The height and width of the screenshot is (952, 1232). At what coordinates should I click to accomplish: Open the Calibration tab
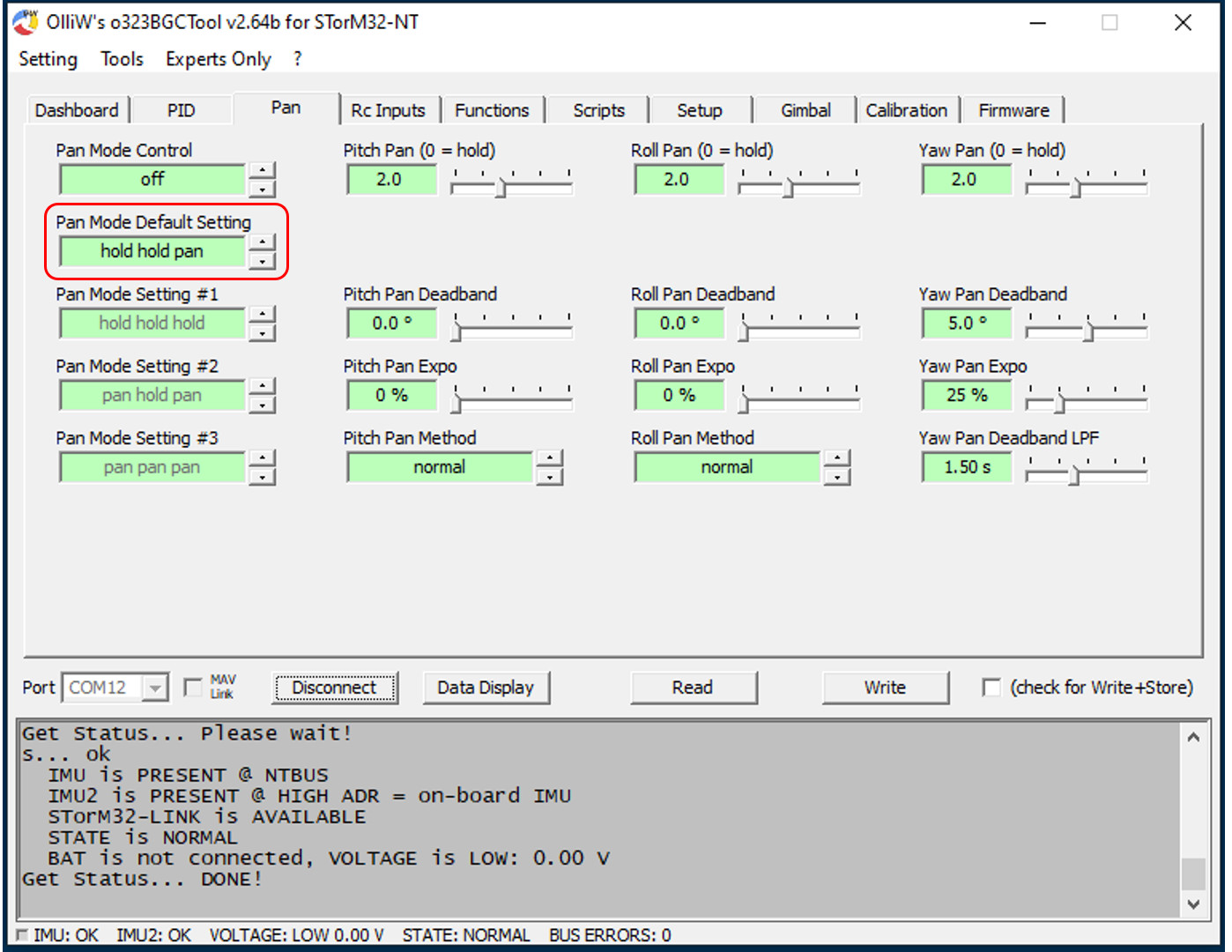click(906, 110)
